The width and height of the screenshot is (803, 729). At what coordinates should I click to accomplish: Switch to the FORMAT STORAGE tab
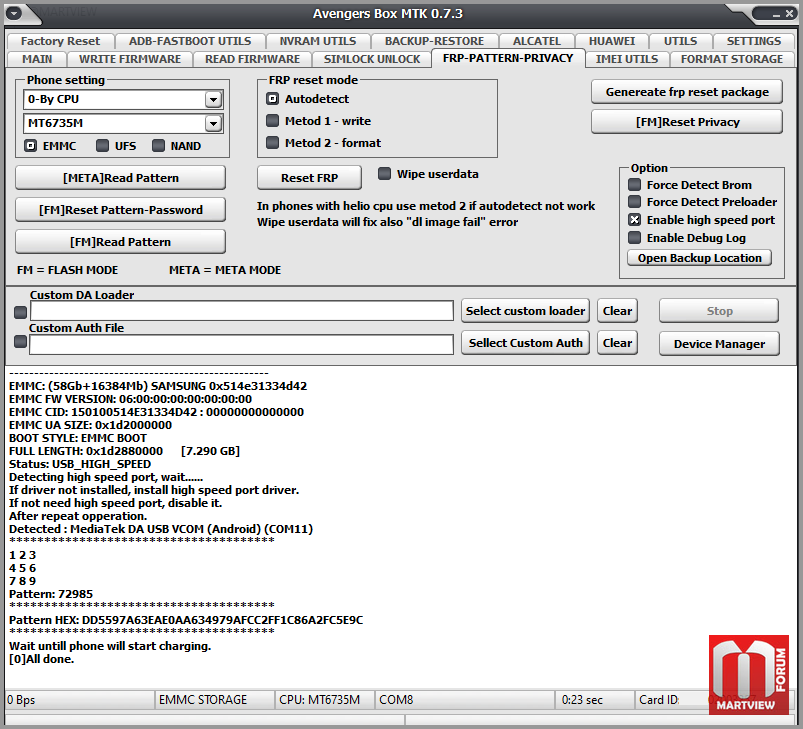coord(732,59)
